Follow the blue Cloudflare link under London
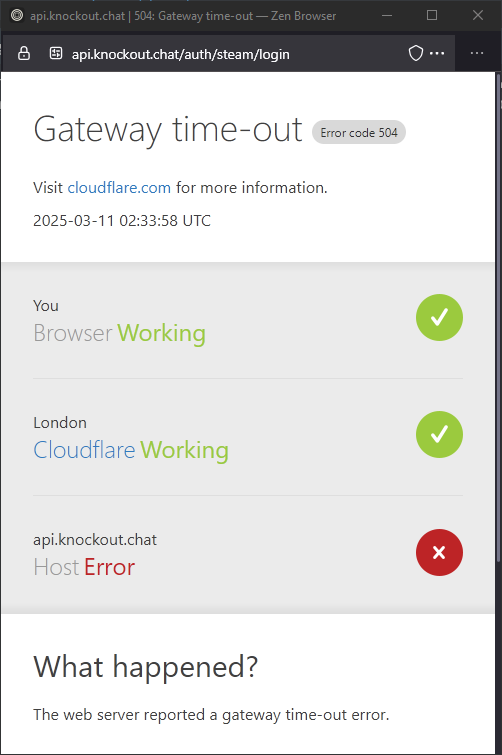The height and width of the screenshot is (755, 502). (84, 450)
